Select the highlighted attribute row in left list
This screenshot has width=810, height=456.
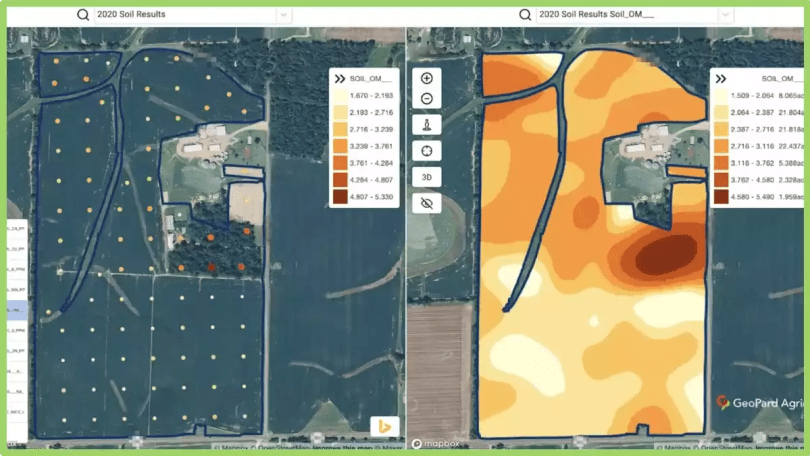click(x=17, y=310)
